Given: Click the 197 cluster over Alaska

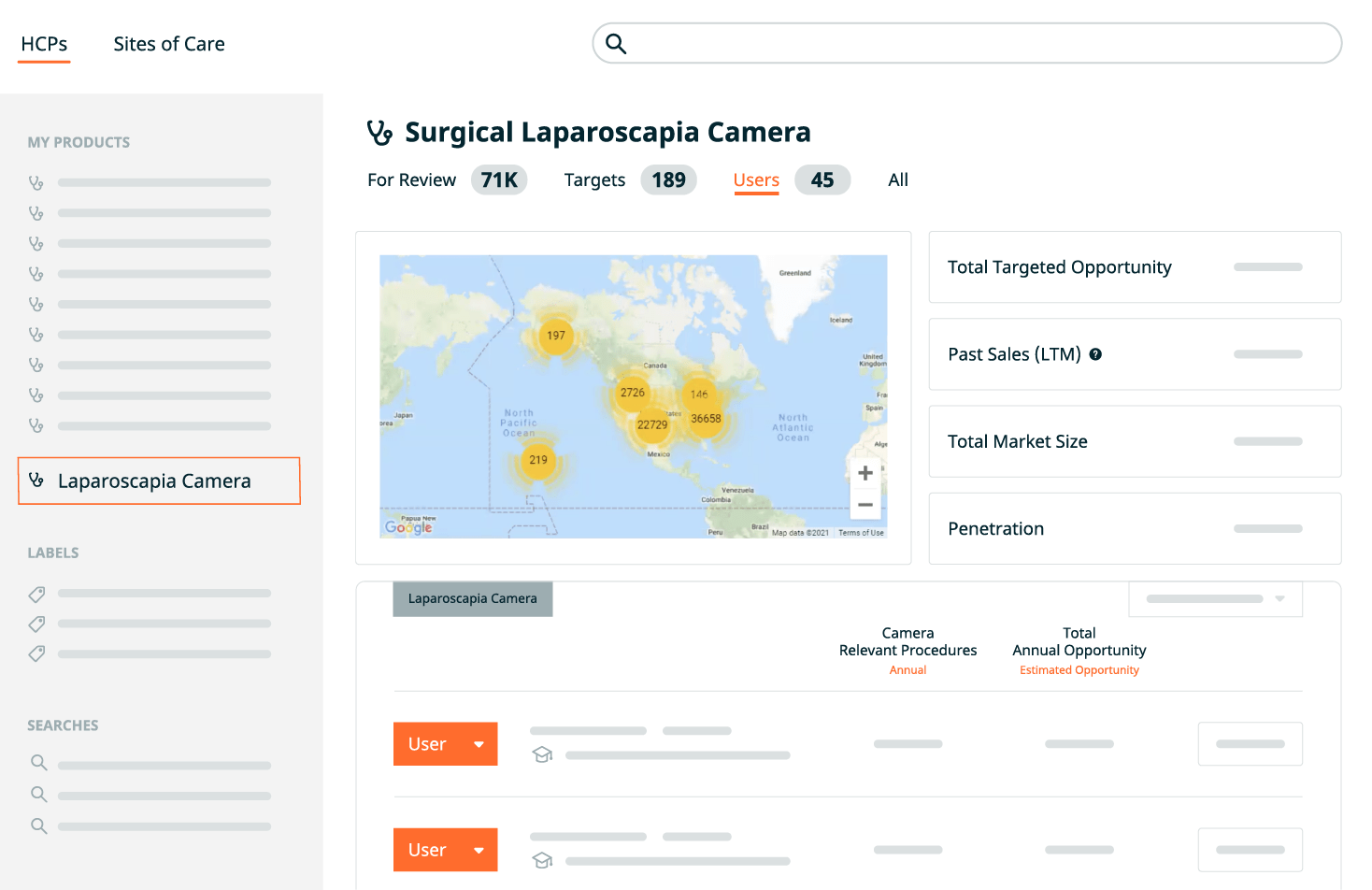Looking at the screenshot, I should pos(556,336).
